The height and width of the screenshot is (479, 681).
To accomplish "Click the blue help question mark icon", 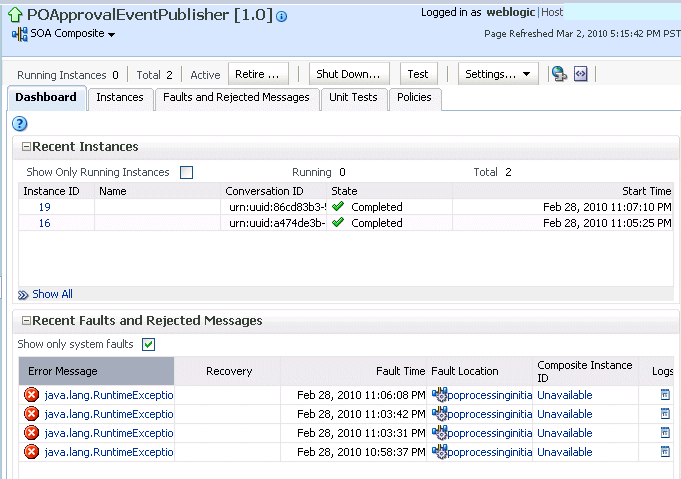I will [x=20, y=124].
